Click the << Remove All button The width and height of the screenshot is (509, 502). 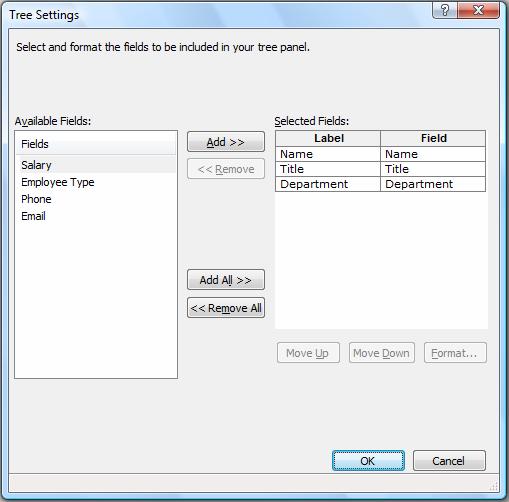(226, 308)
